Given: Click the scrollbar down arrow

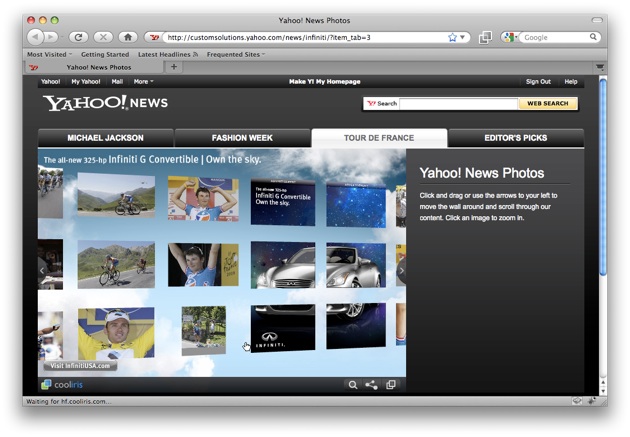Looking at the screenshot, I should click(x=603, y=391).
